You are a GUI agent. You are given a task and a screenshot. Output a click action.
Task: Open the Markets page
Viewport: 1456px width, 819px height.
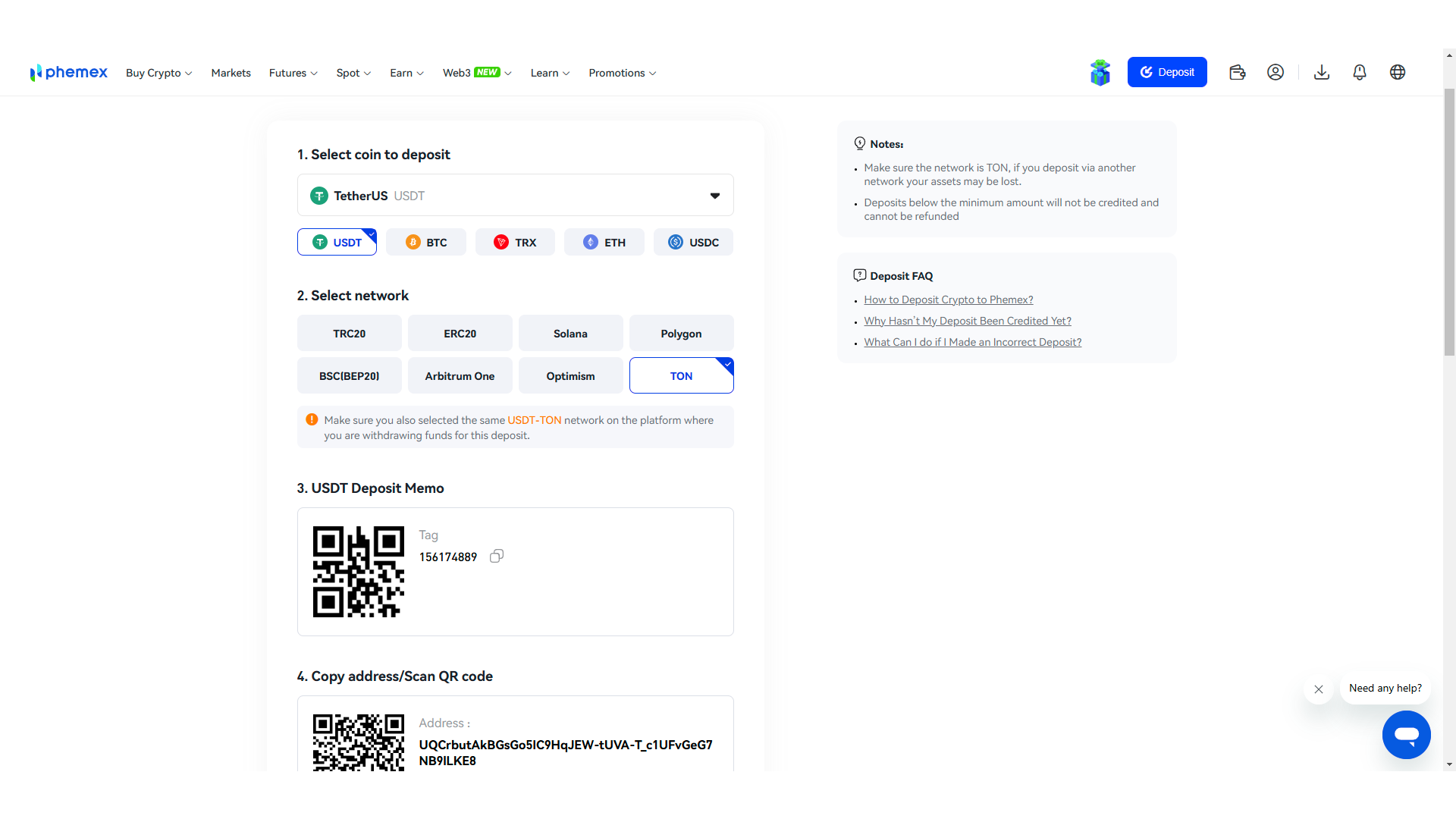231,73
